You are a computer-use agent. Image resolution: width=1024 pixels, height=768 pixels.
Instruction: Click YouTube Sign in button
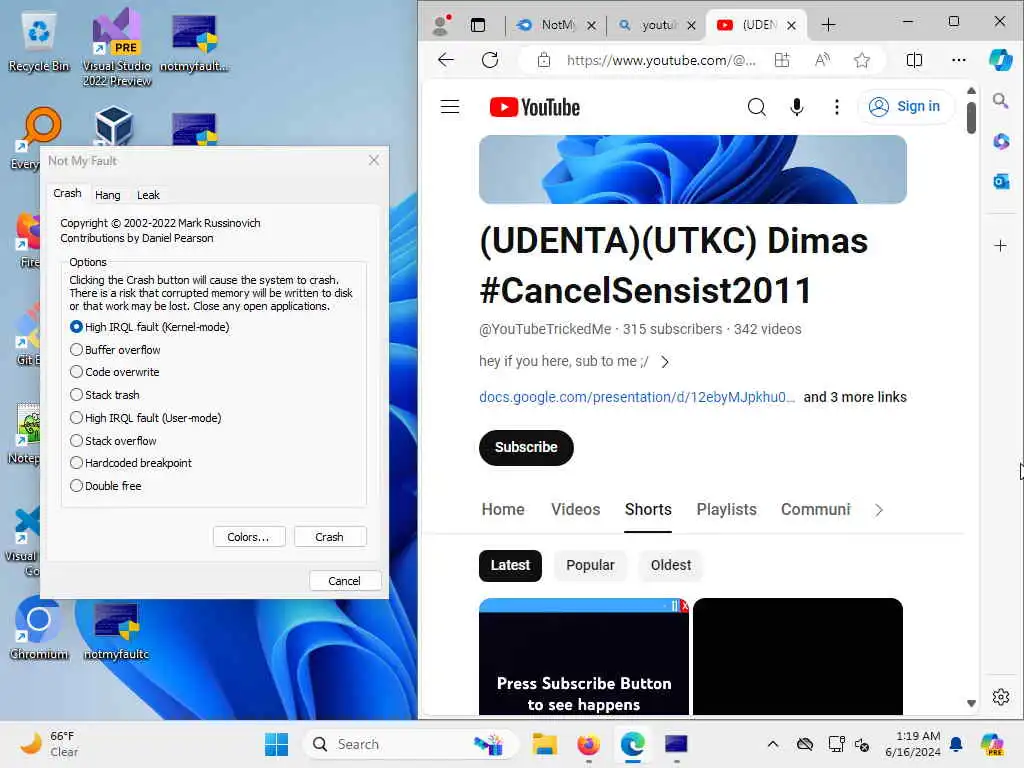(x=905, y=106)
